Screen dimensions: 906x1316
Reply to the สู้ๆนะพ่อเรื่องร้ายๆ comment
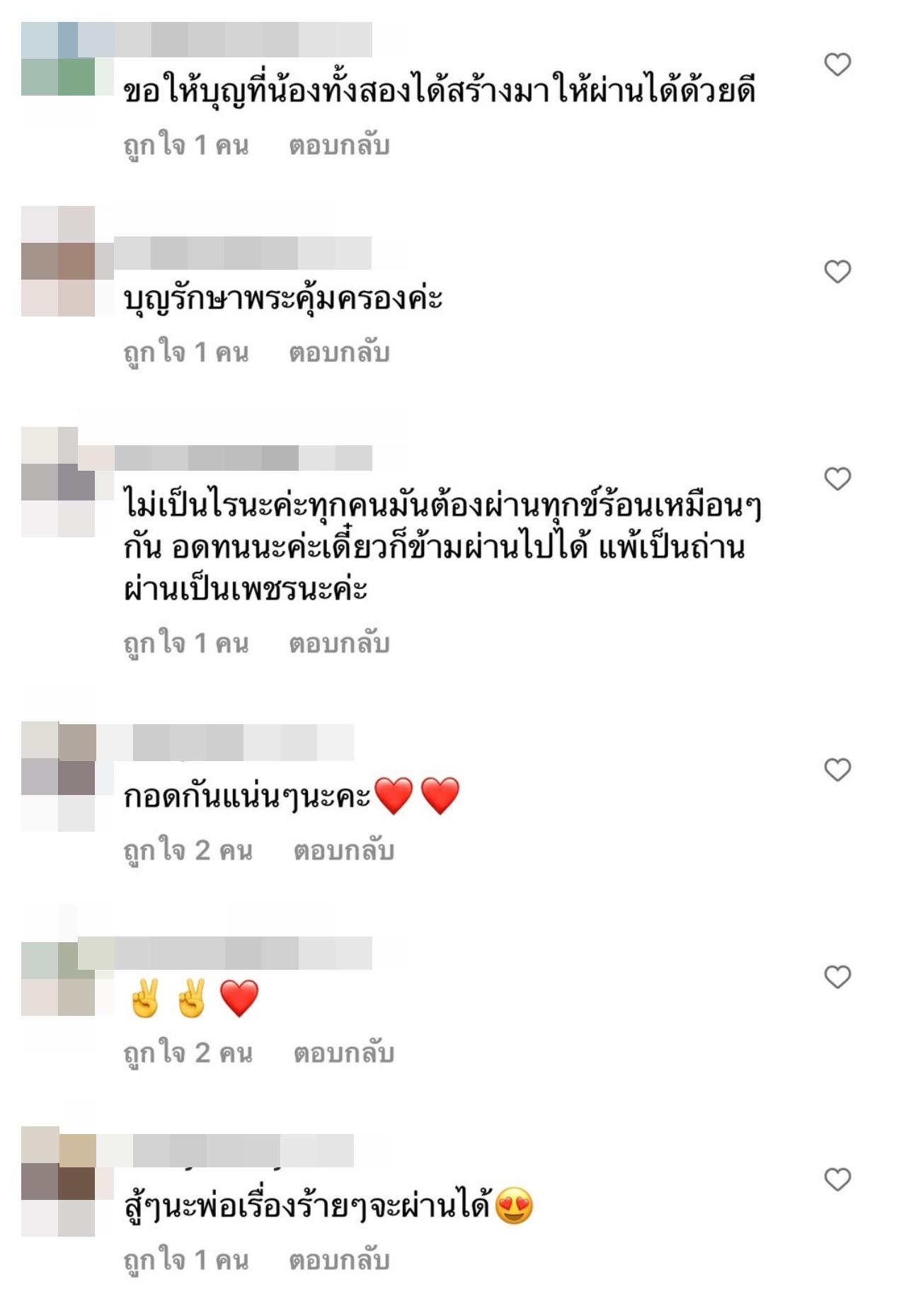[x=339, y=1260]
